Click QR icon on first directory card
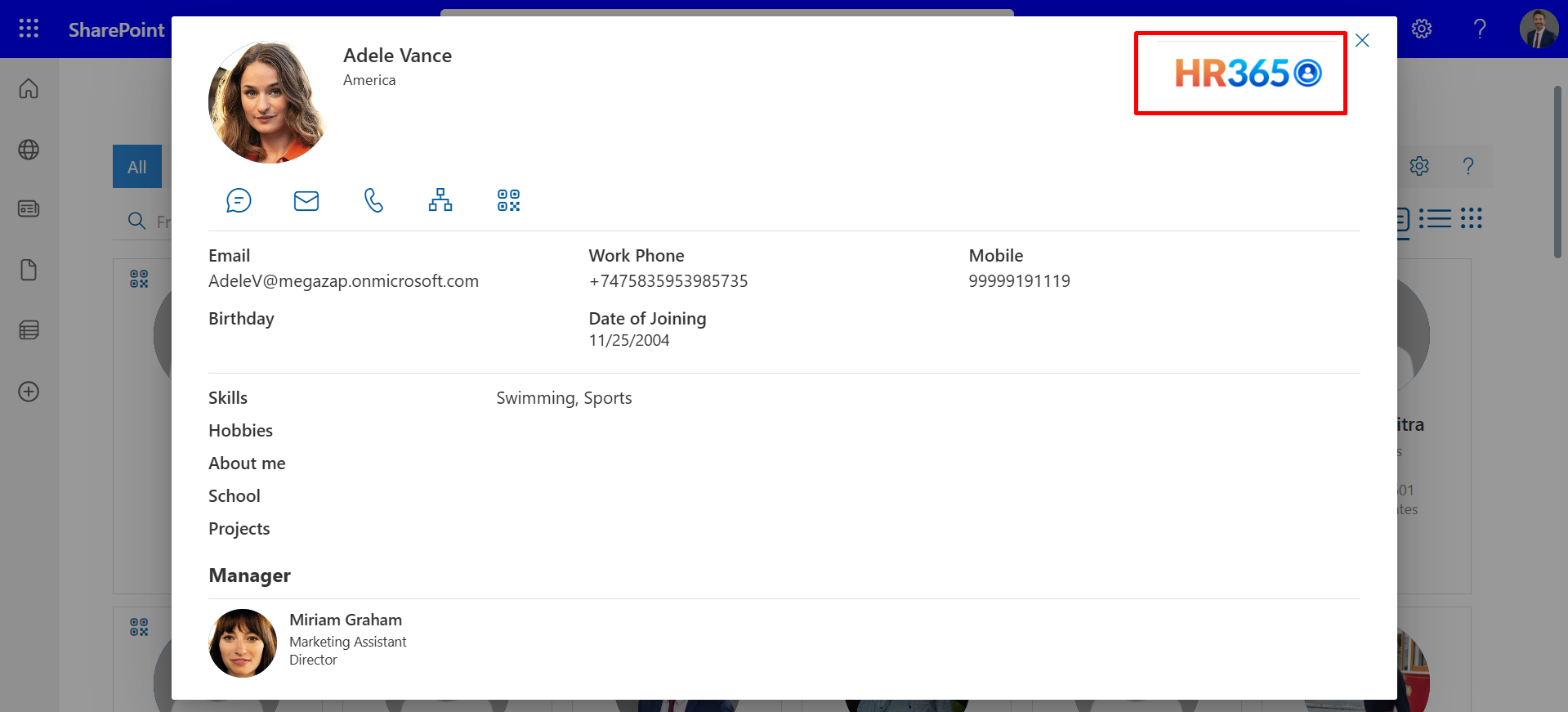This screenshot has height=712, width=1568. click(x=139, y=280)
